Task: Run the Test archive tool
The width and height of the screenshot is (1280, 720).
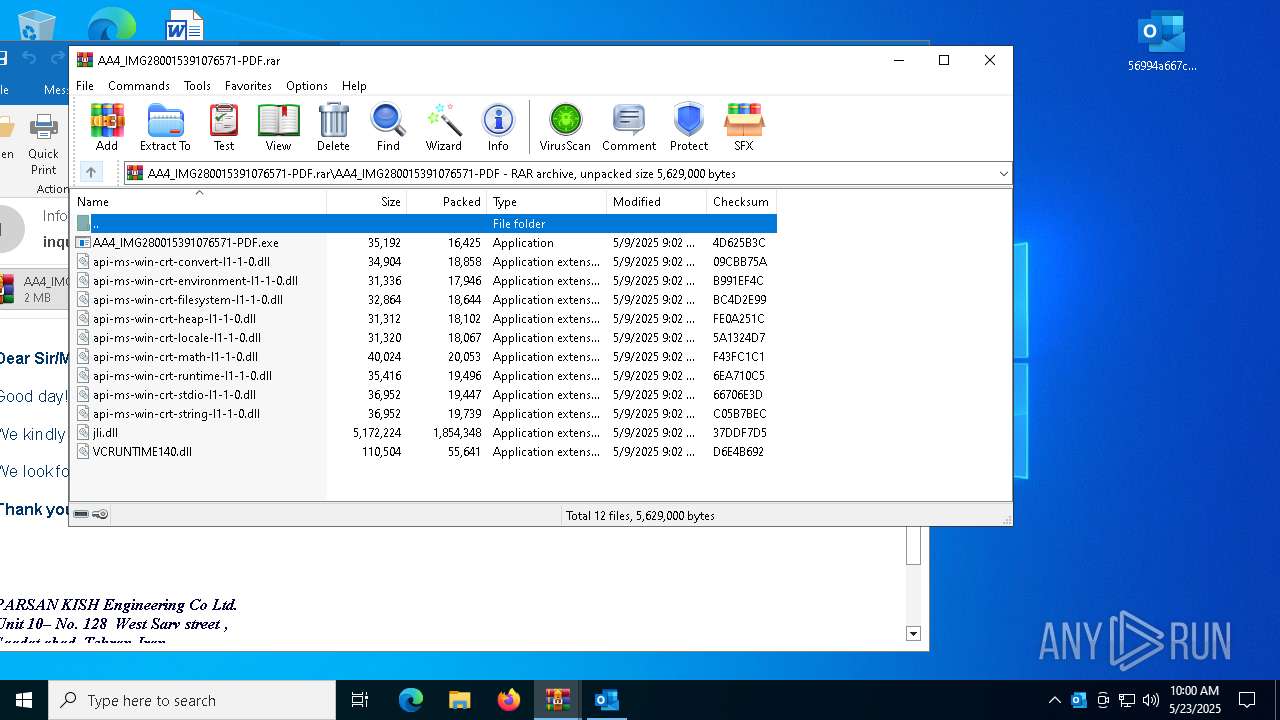Action: tap(224, 127)
